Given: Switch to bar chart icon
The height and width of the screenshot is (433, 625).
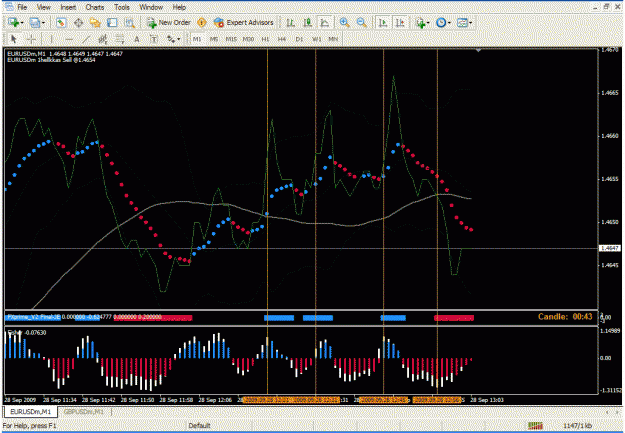Looking at the screenshot, I should (291, 23).
